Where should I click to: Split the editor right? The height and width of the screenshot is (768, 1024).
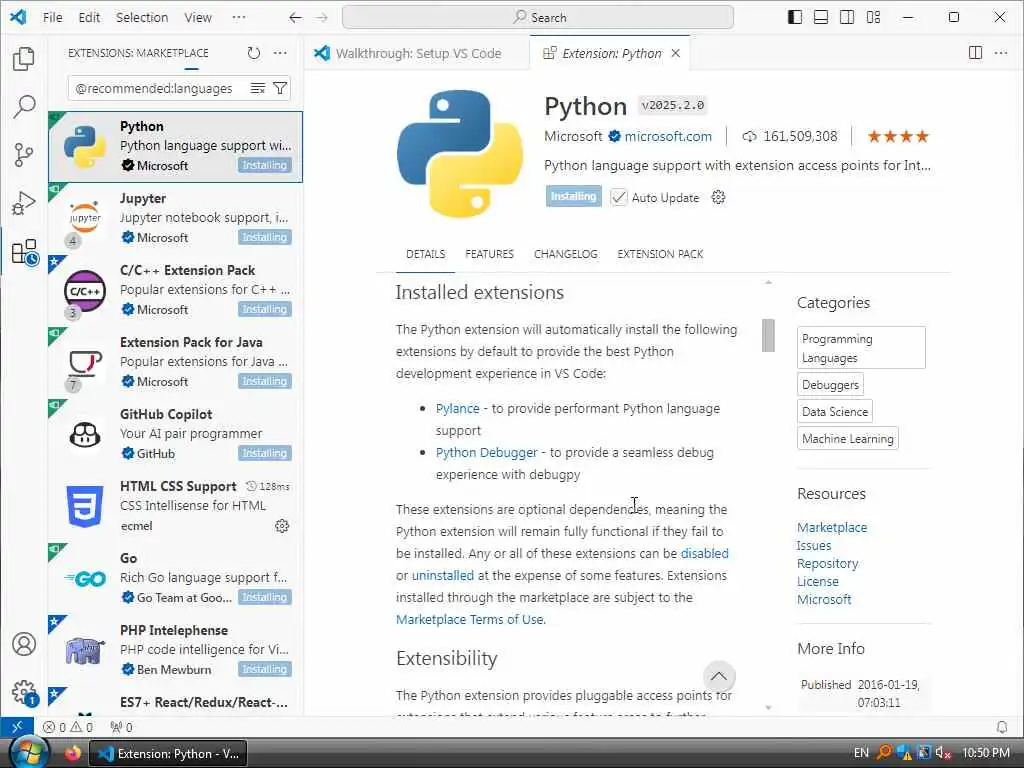pos(975,53)
